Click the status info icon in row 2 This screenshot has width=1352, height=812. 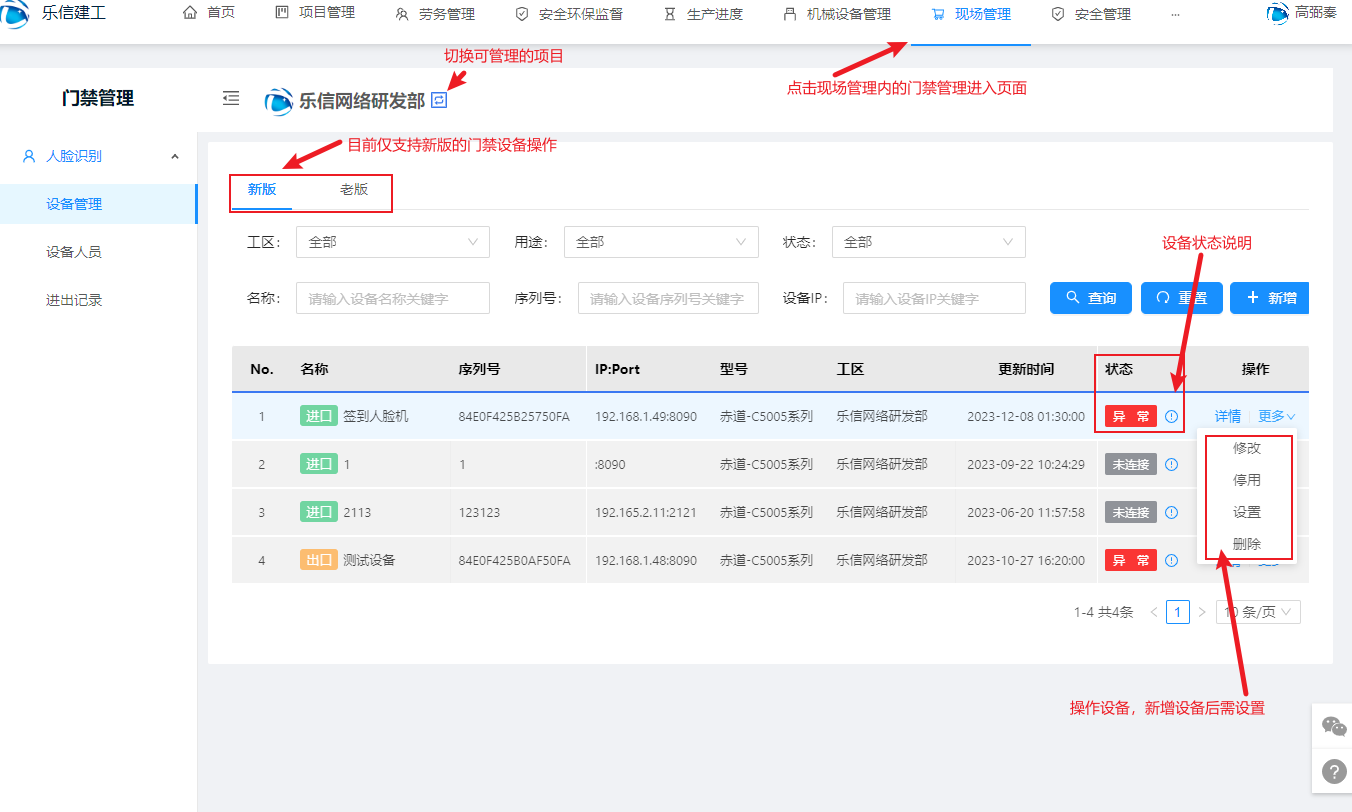point(1171,464)
